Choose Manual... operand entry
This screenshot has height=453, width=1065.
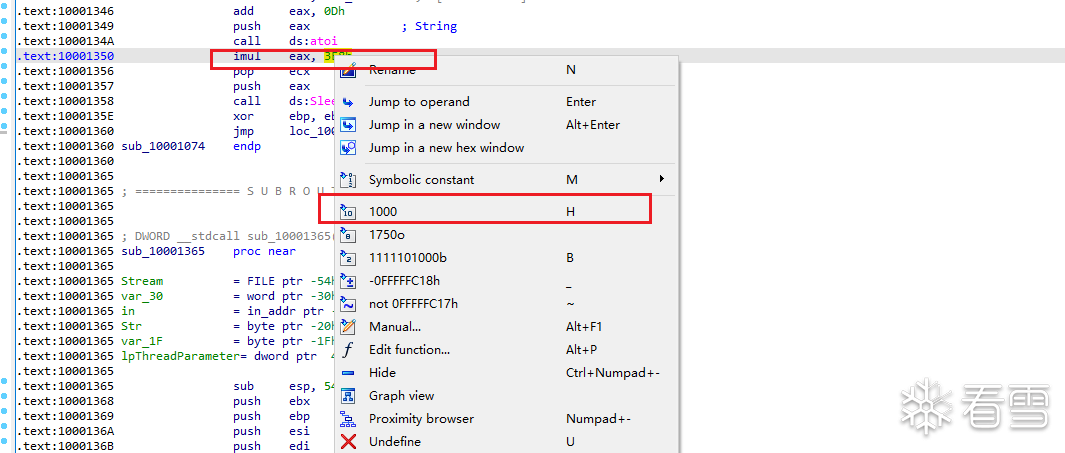(x=394, y=327)
